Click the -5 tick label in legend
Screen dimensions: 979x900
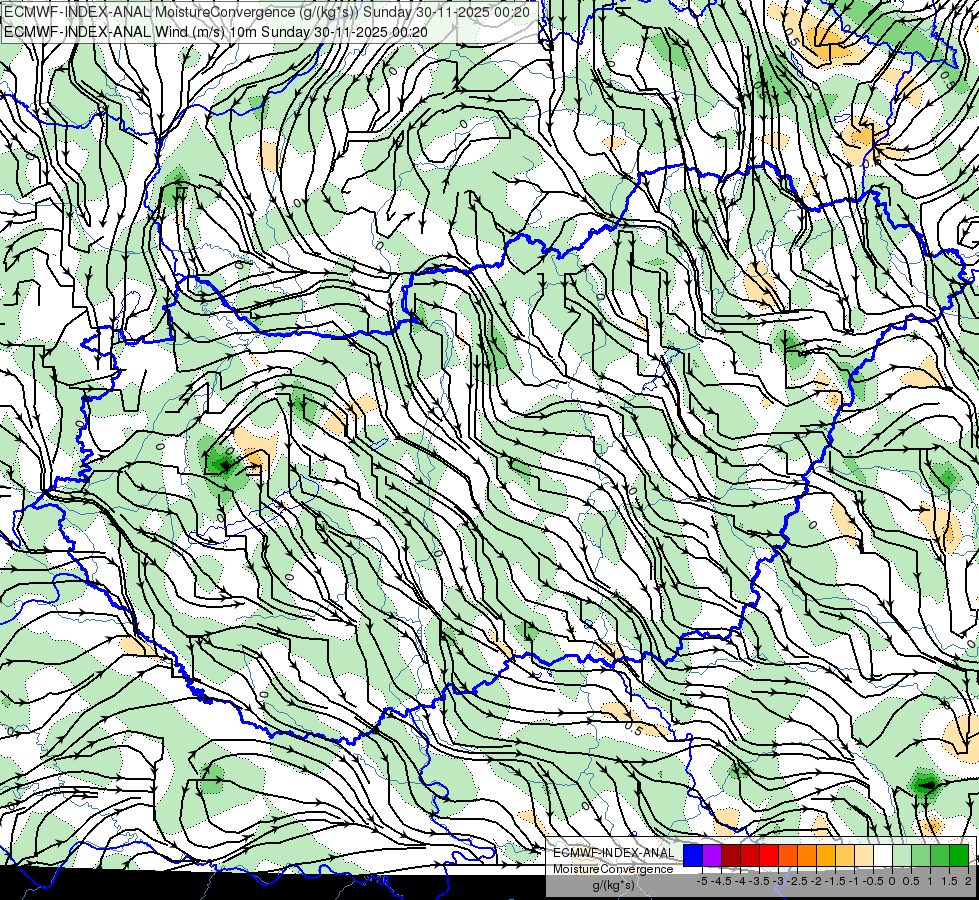(702, 881)
